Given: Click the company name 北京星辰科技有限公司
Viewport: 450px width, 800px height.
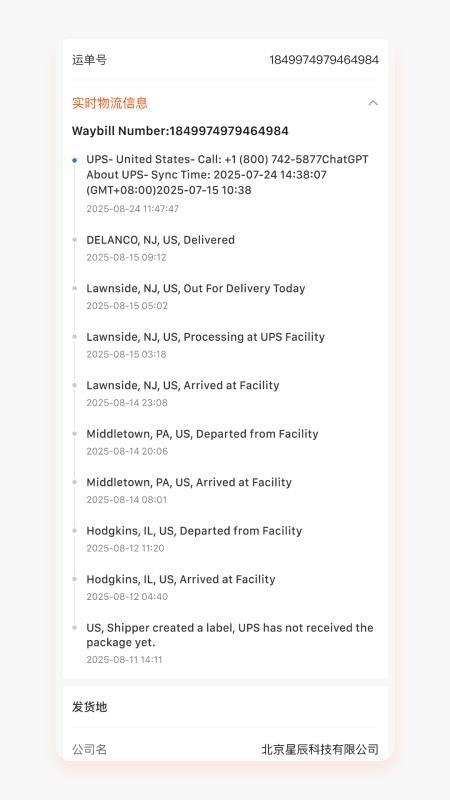Looking at the screenshot, I should [x=320, y=749].
